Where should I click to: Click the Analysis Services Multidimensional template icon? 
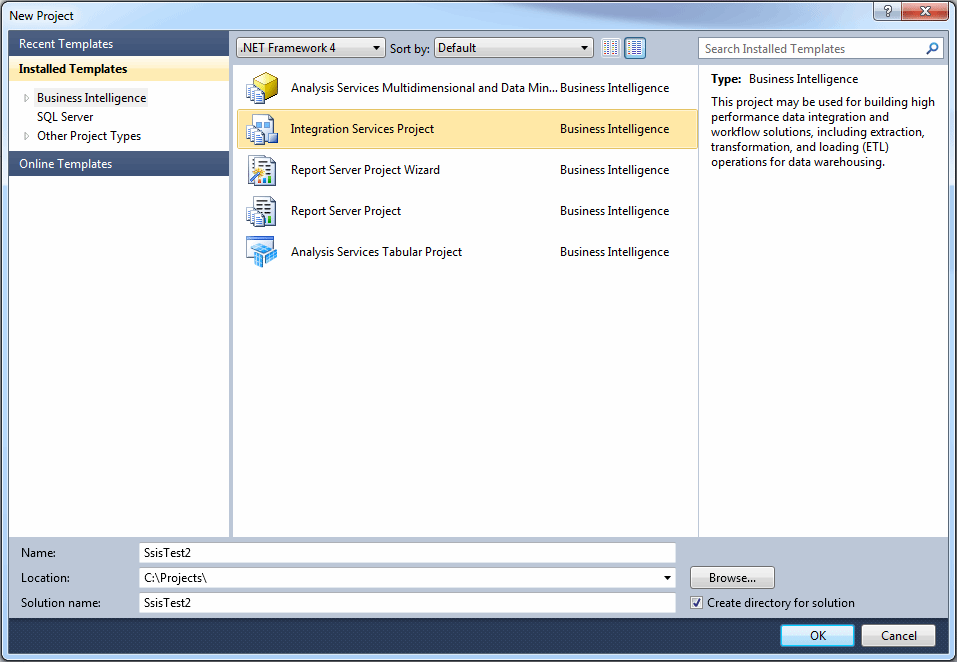tap(262, 87)
